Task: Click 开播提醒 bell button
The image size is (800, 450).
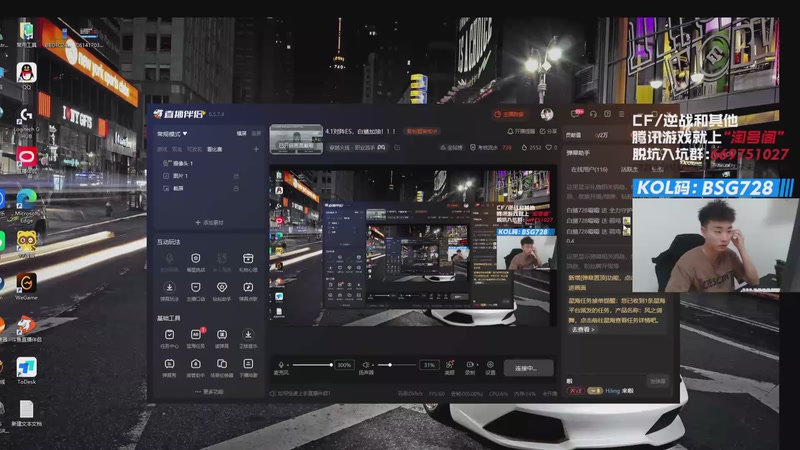Action: tap(521, 132)
